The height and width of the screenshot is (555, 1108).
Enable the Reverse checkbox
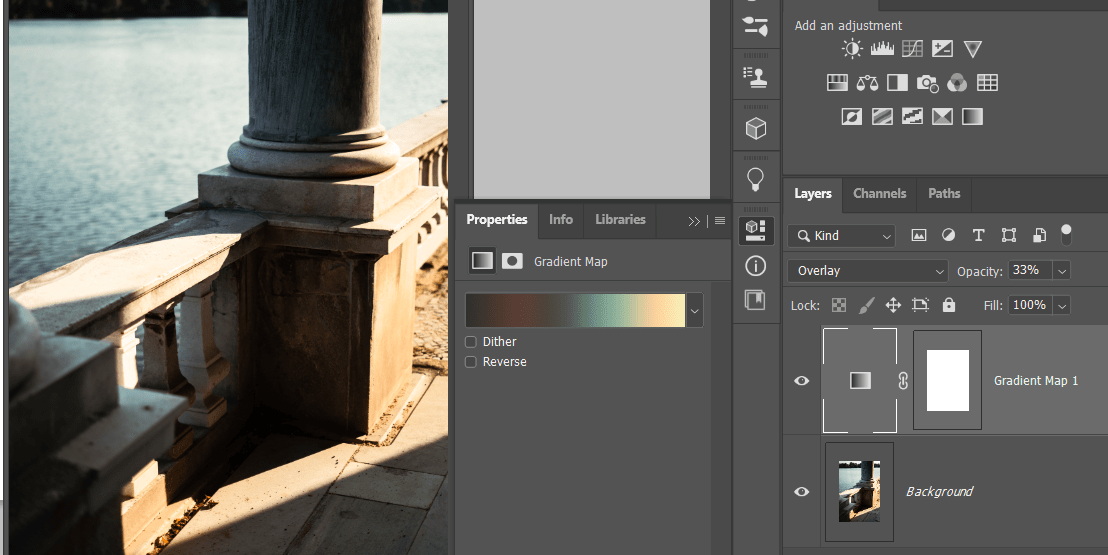471,362
